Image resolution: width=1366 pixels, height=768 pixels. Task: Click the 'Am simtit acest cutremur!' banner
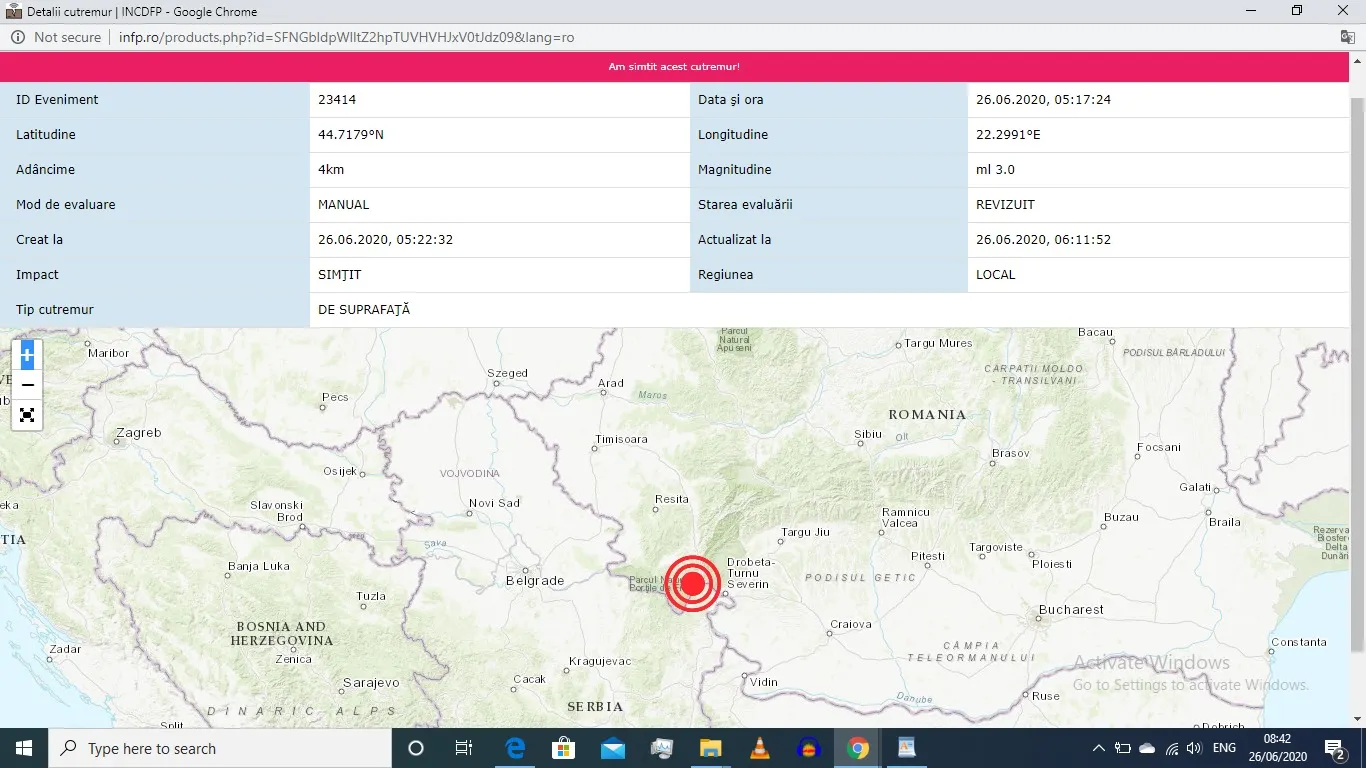point(674,67)
